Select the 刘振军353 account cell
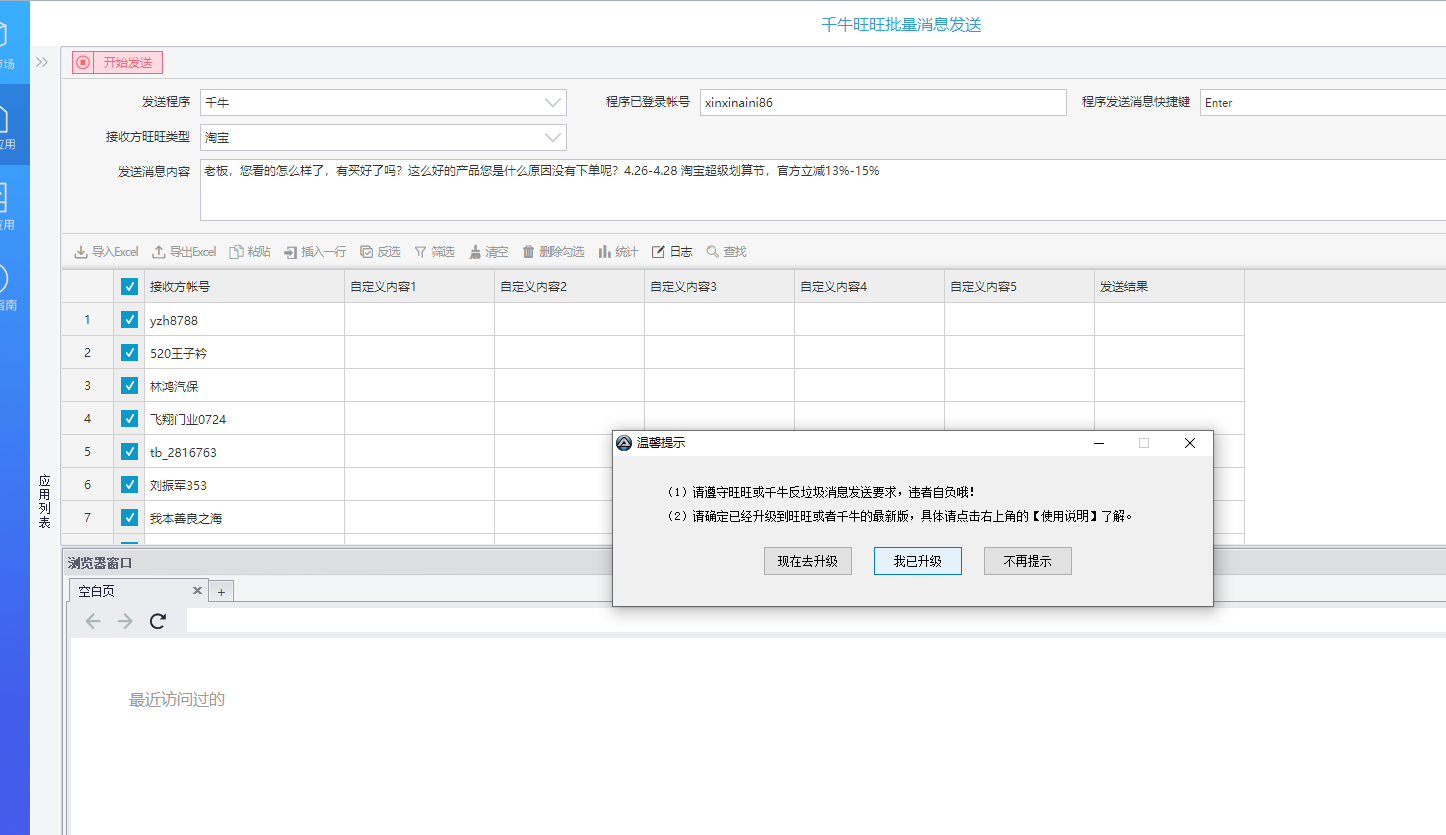 (x=244, y=485)
